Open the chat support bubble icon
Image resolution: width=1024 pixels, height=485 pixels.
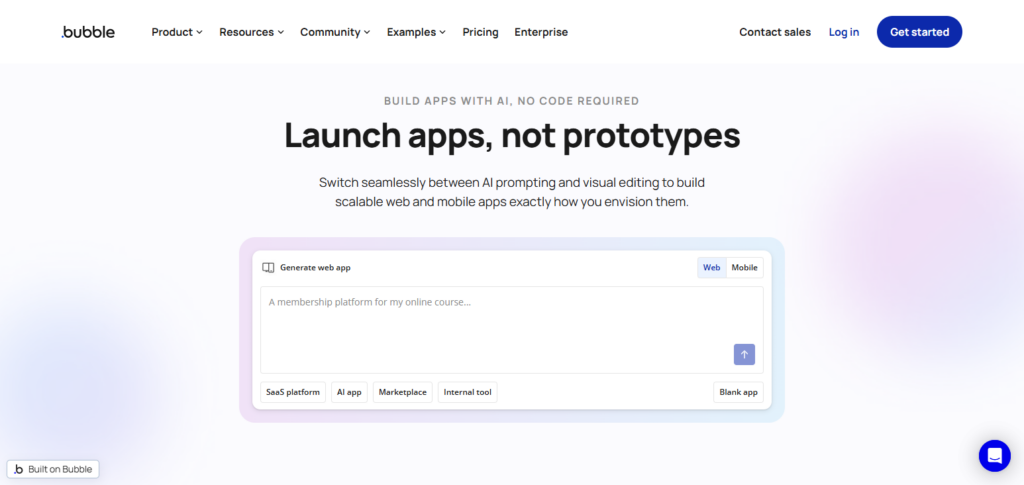[x=994, y=456]
